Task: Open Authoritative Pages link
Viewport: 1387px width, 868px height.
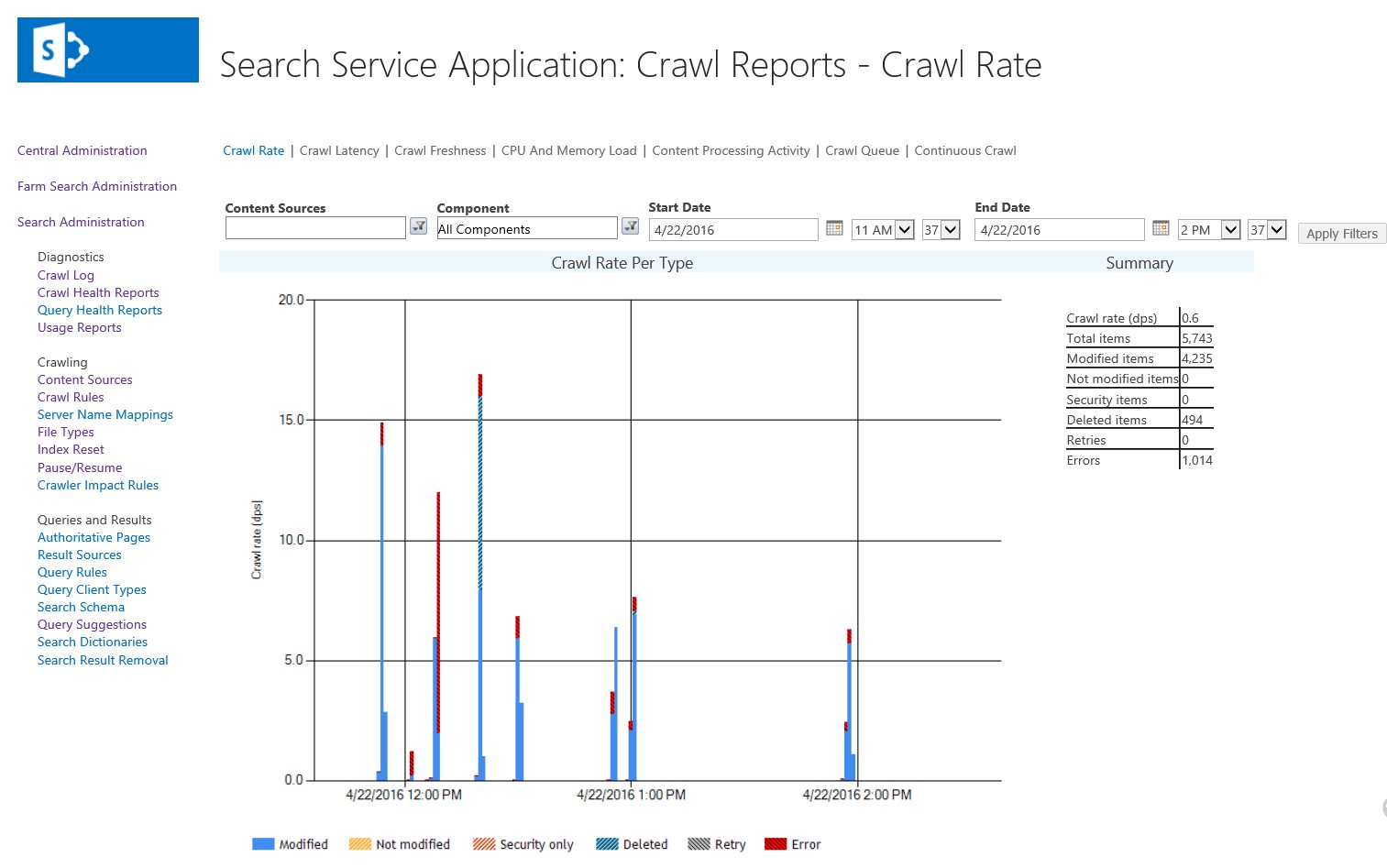Action: pyautogui.click(x=94, y=538)
